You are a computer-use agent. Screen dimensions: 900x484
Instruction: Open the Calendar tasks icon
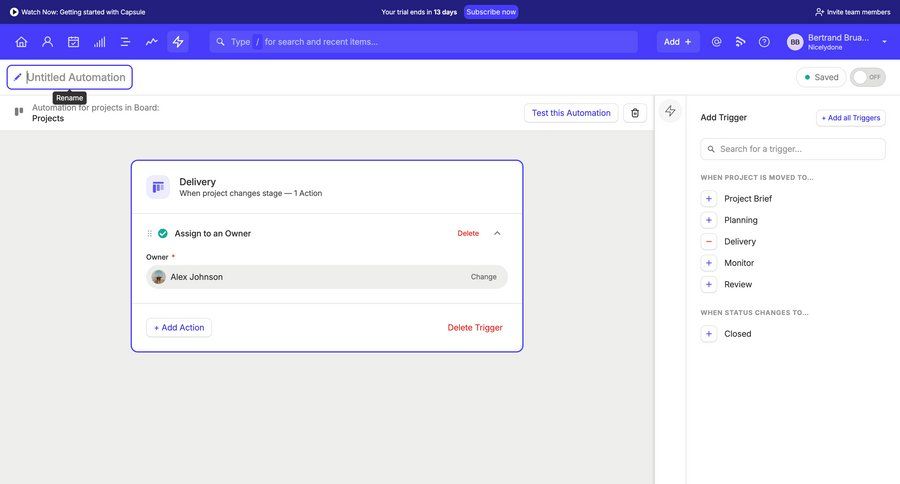(73, 42)
